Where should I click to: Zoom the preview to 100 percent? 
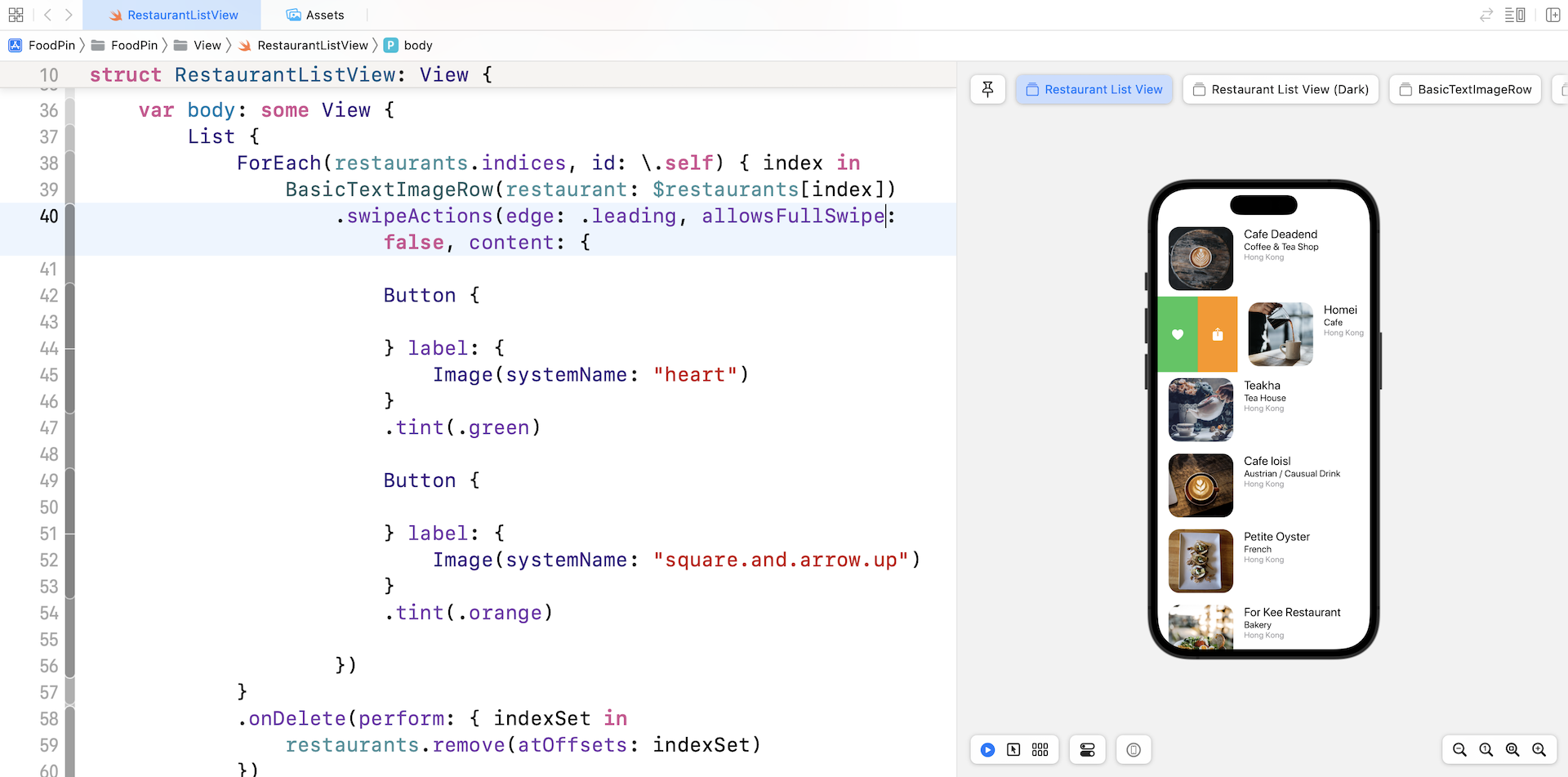tap(1486, 749)
